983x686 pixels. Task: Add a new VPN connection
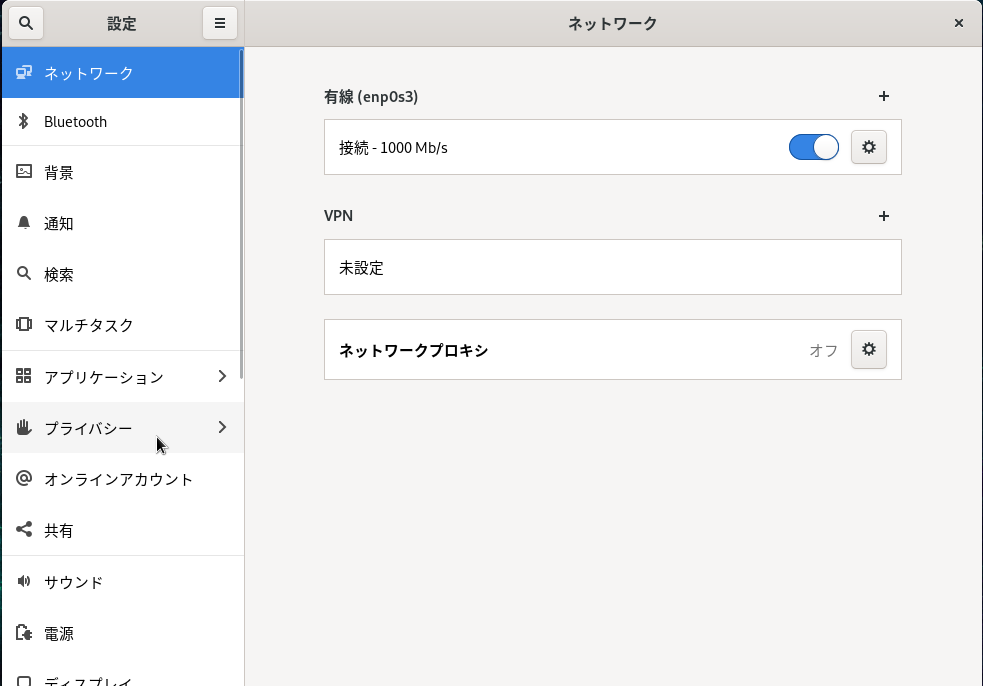tap(883, 216)
